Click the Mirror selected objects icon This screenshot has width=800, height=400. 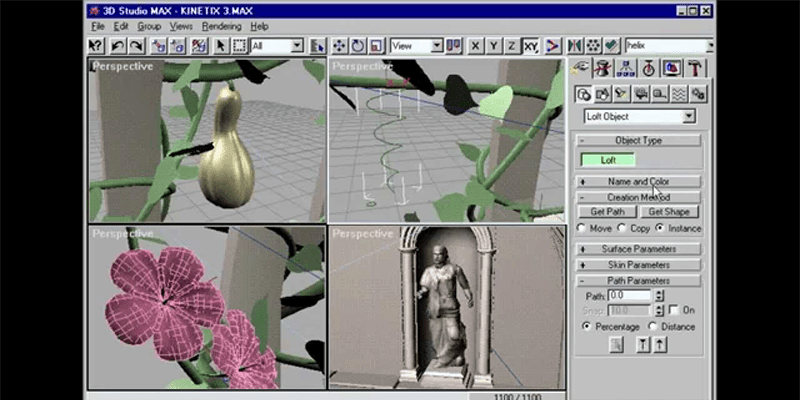(574, 46)
